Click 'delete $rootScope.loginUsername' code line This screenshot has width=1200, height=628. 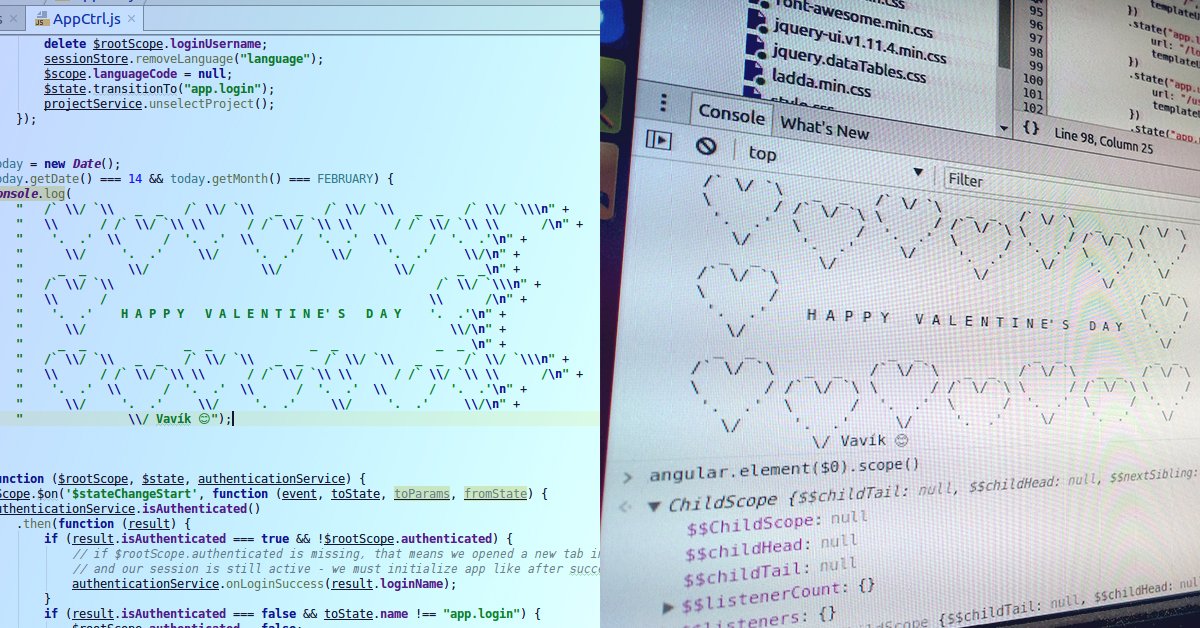(155, 44)
